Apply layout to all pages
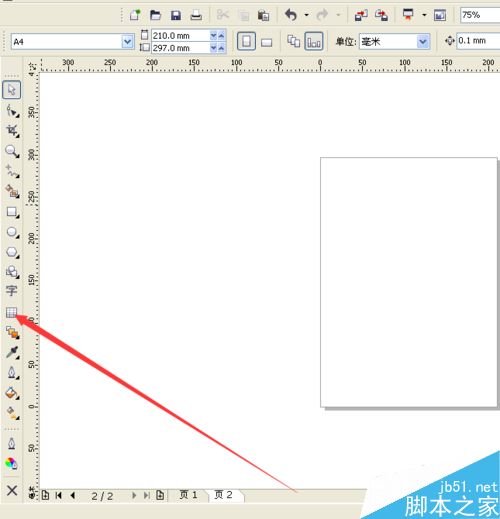The width and height of the screenshot is (500, 519). point(294,41)
